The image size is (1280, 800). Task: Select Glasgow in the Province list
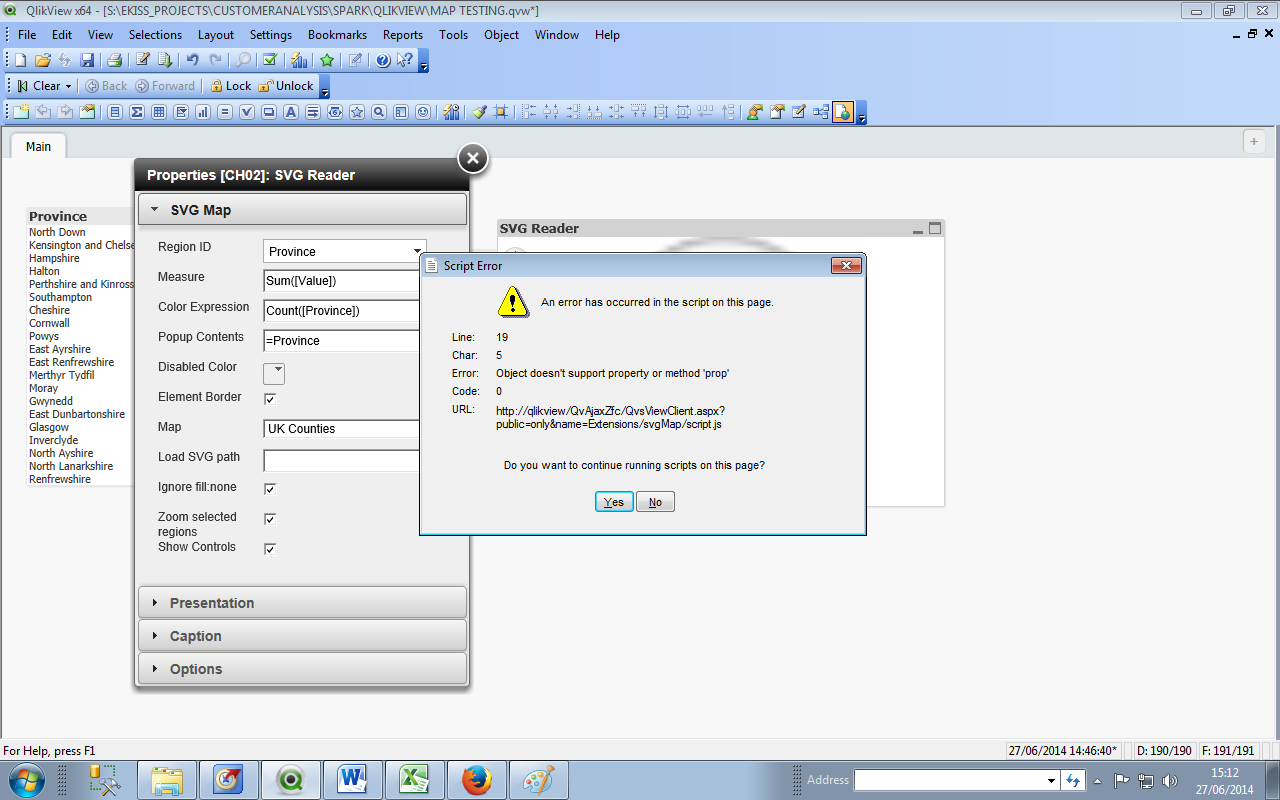click(49, 427)
